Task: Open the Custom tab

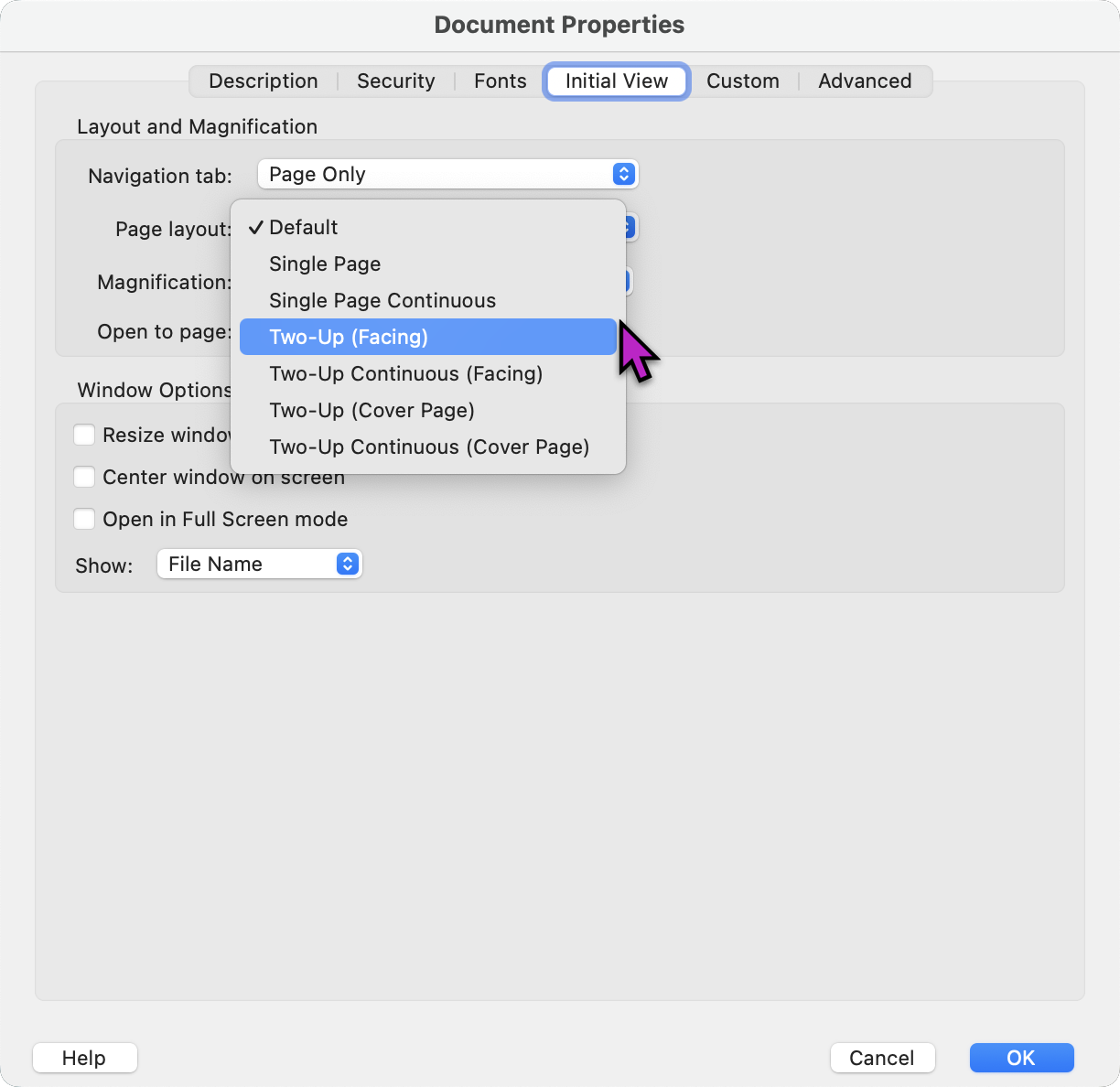Action: pos(743,81)
